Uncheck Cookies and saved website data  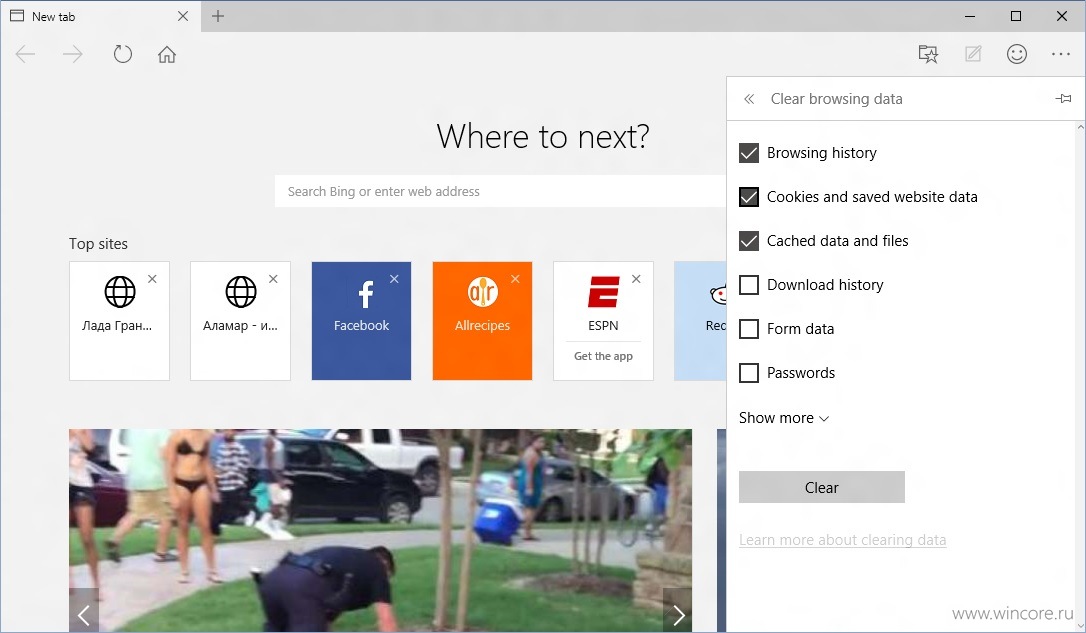[749, 197]
